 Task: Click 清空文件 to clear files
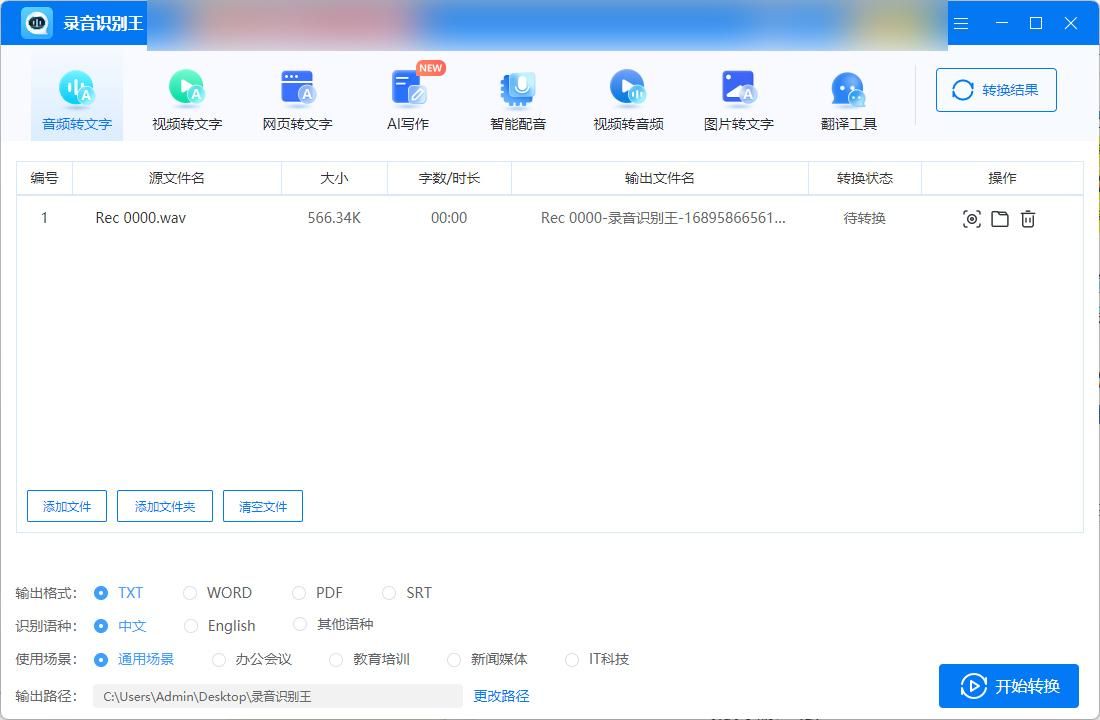coord(263,506)
